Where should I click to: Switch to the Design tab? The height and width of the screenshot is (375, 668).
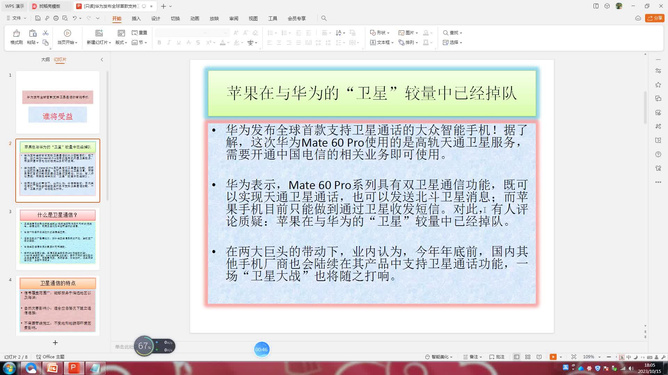coord(155,18)
